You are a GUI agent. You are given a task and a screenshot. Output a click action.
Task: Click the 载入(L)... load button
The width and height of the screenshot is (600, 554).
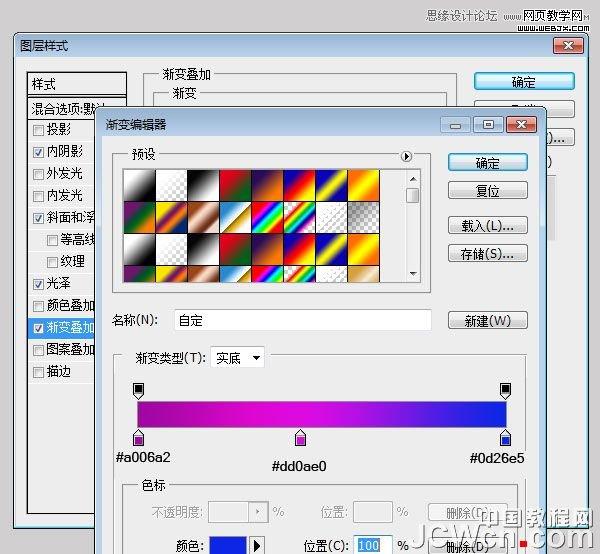pos(488,225)
